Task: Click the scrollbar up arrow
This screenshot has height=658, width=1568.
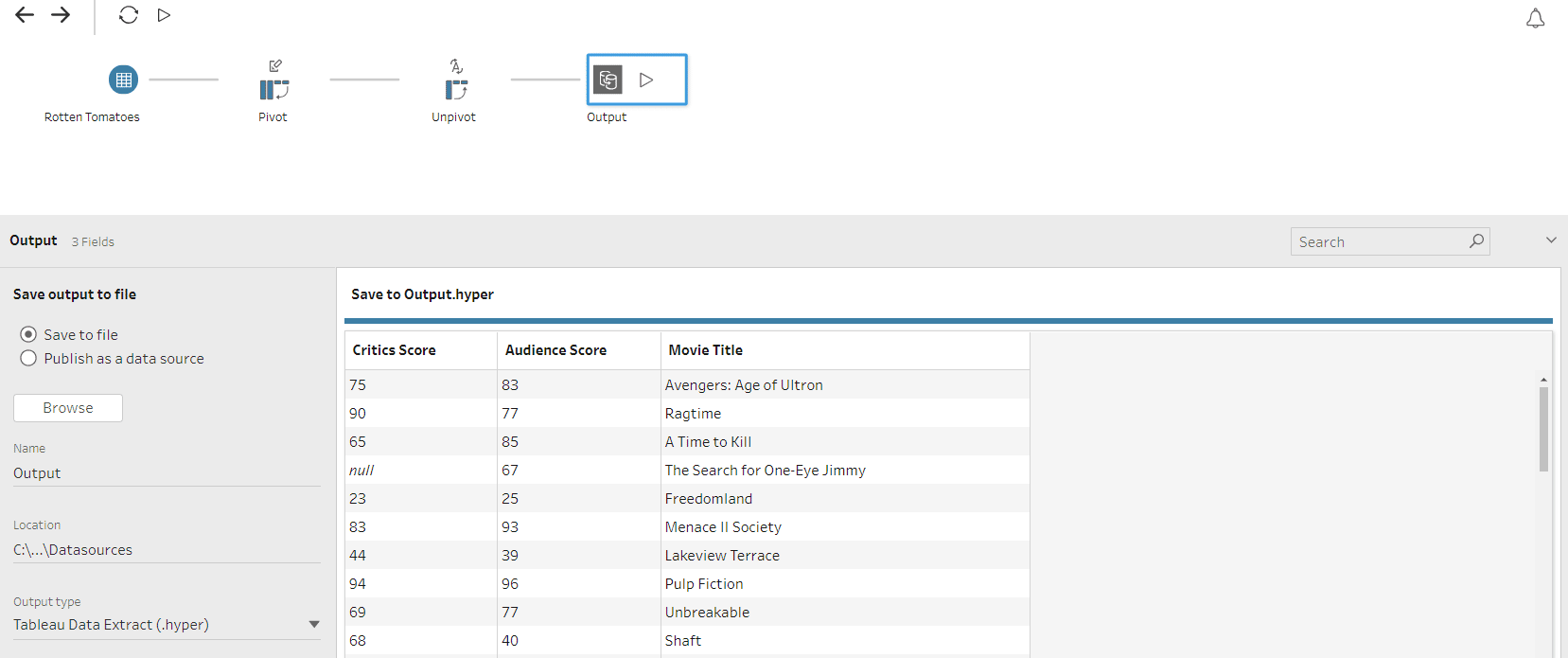Action: click(x=1543, y=380)
